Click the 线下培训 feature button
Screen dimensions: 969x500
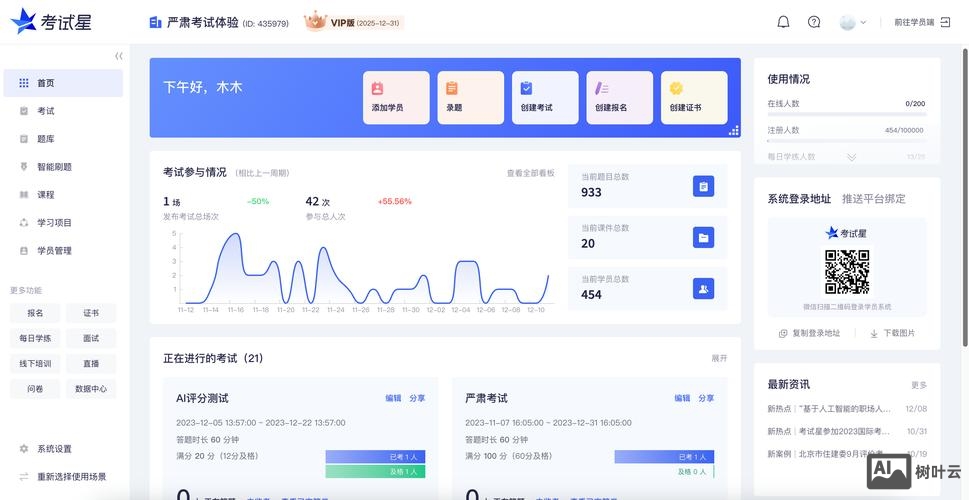(x=35, y=363)
